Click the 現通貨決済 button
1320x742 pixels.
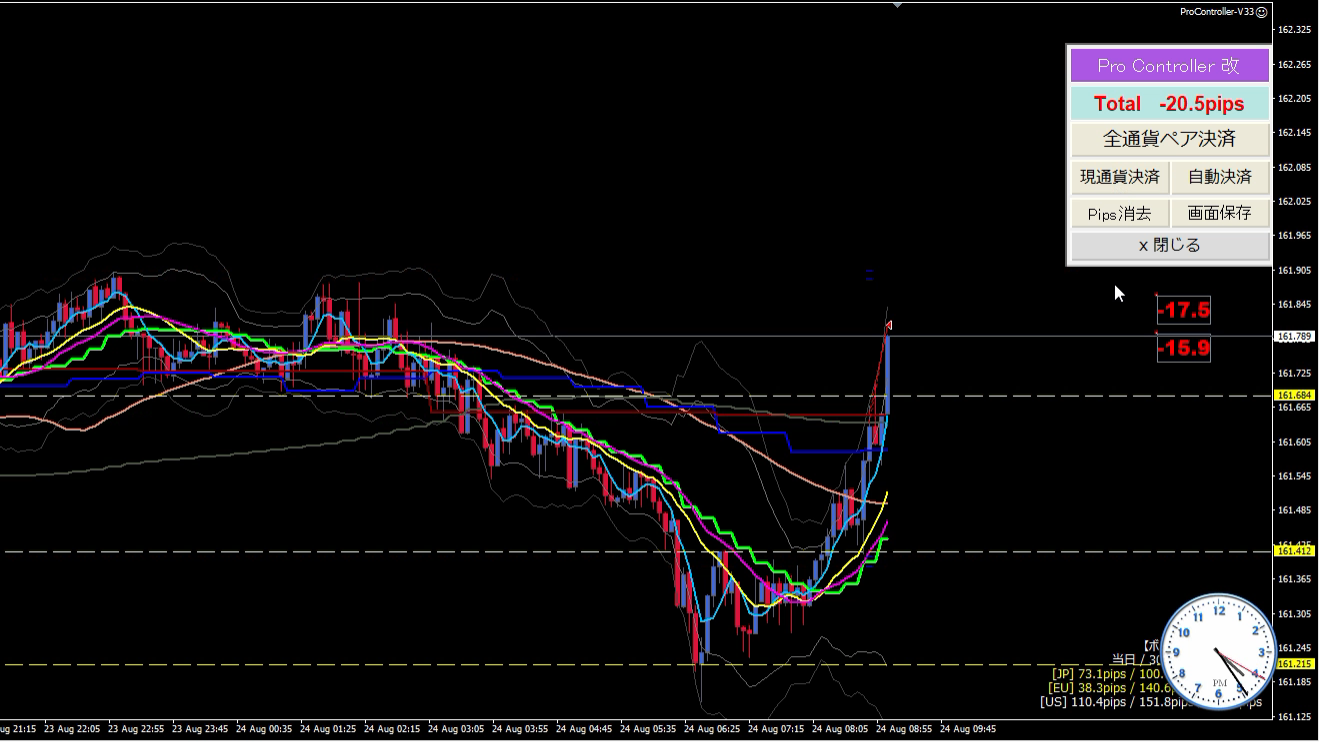pyautogui.click(x=1120, y=177)
